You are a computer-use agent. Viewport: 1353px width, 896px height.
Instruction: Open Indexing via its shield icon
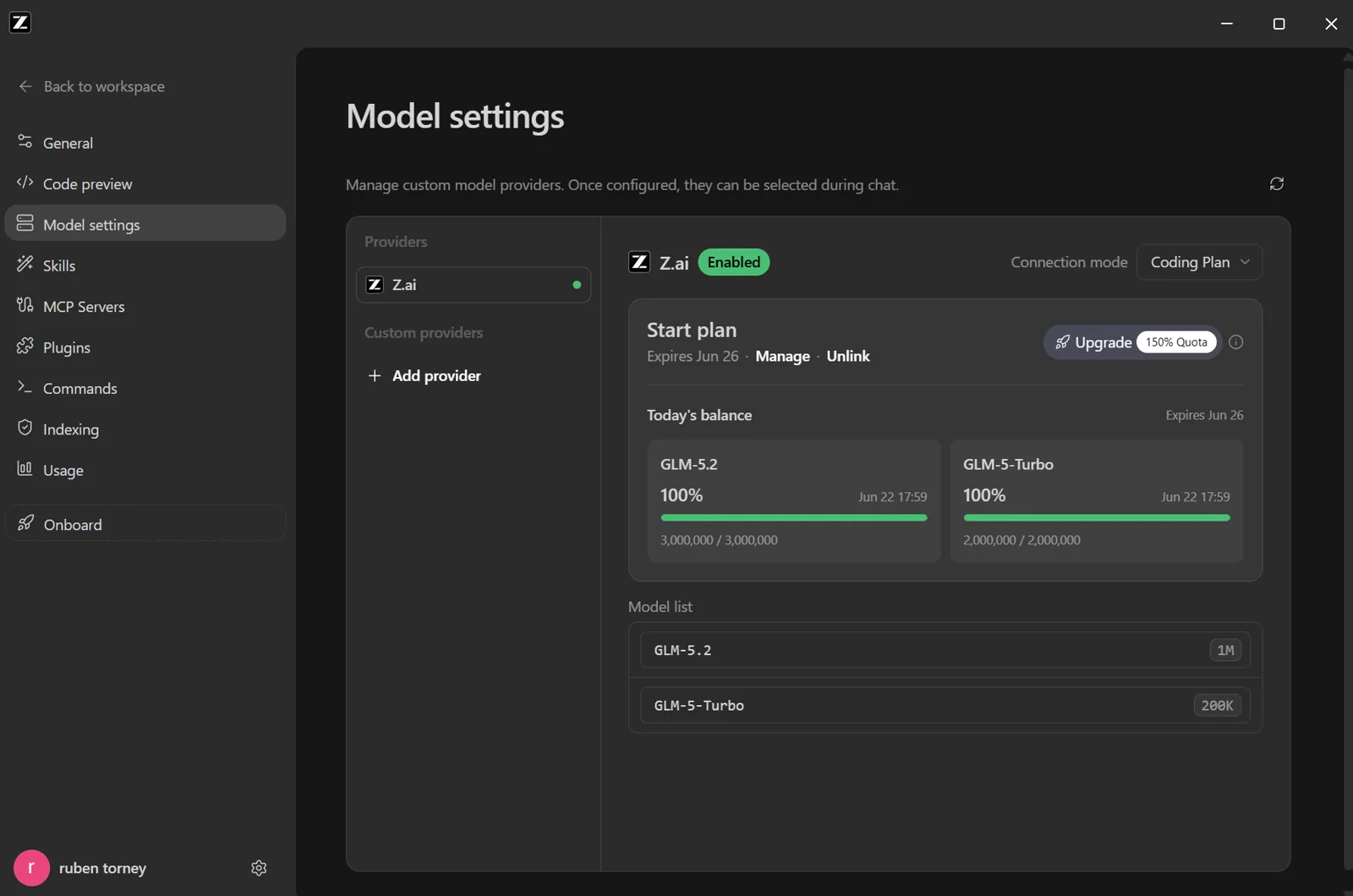tap(25, 428)
